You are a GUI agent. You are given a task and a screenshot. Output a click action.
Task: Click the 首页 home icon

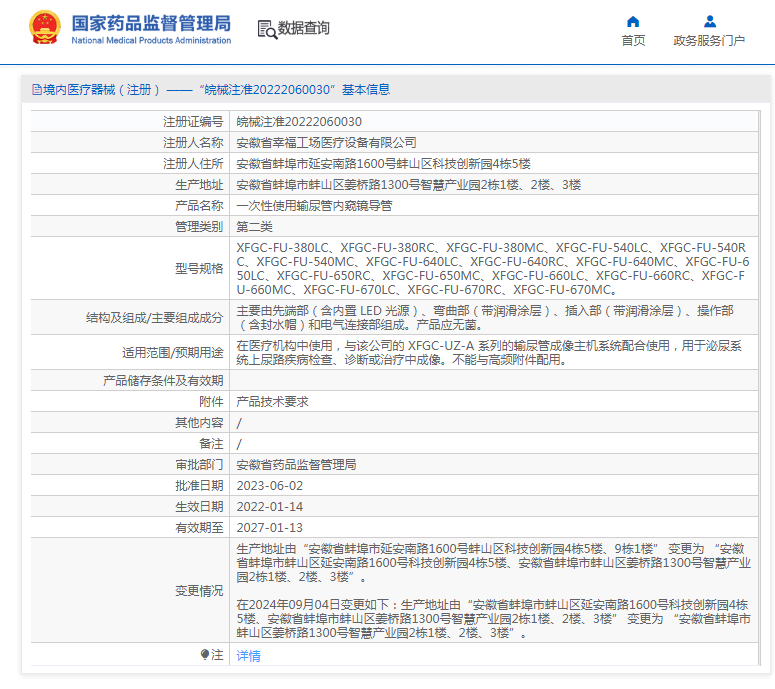(633, 21)
